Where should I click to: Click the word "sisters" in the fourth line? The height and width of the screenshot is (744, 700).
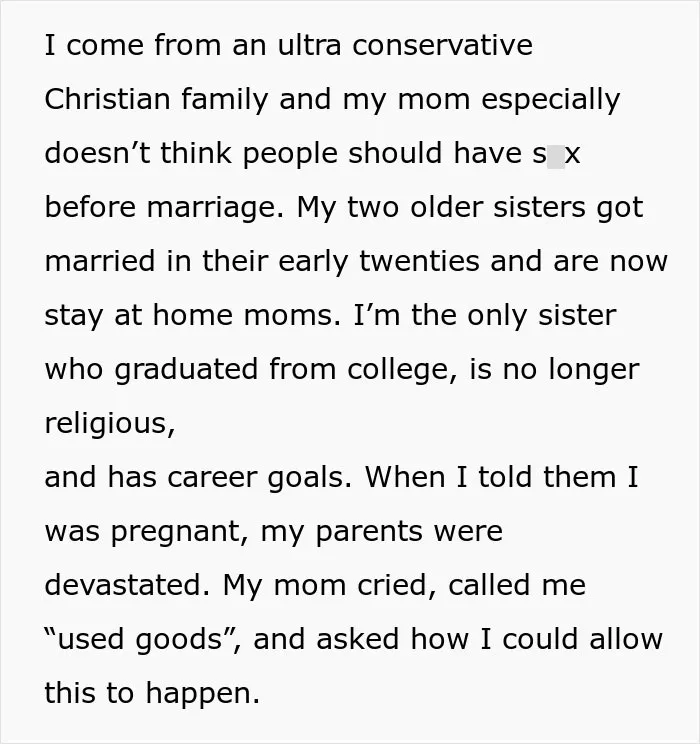[x=539, y=207]
